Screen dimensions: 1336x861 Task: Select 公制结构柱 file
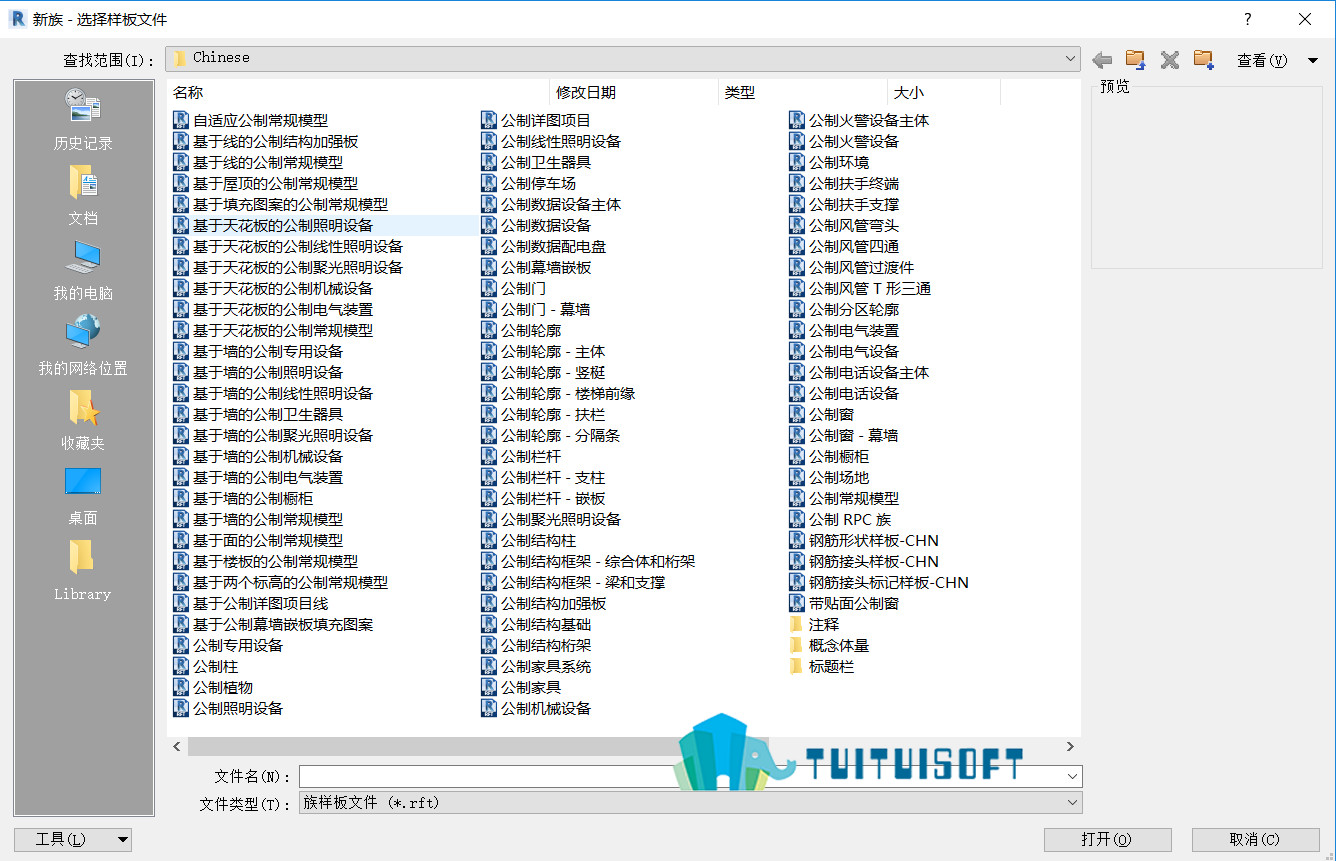click(529, 540)
